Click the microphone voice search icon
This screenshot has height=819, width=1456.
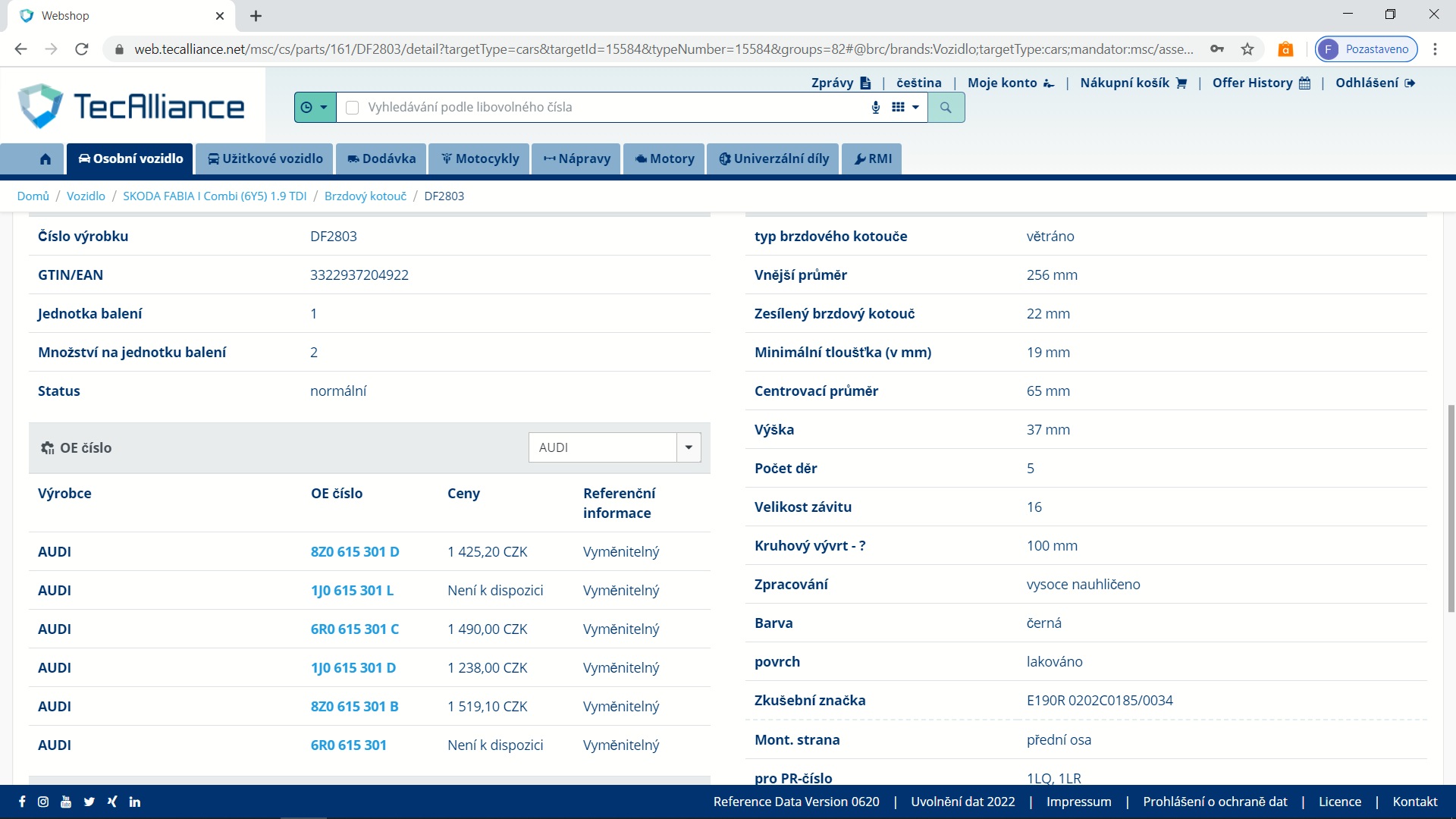click(876, 108)
